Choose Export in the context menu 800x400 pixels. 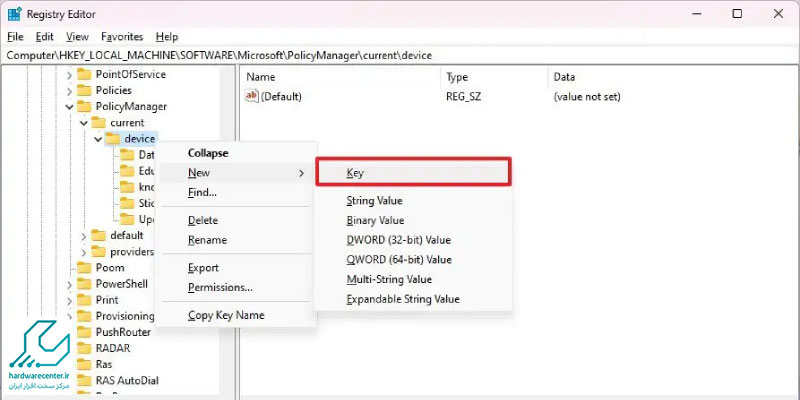tap(236, 268)
